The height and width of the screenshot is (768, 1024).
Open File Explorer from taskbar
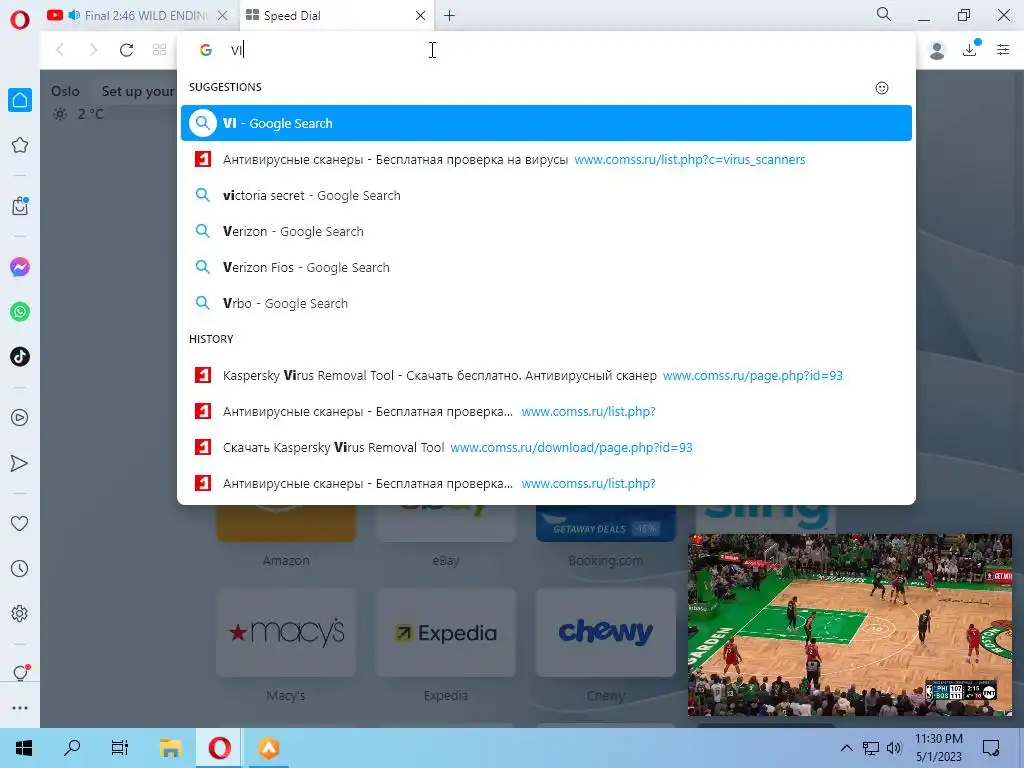(x=170, y=748)
